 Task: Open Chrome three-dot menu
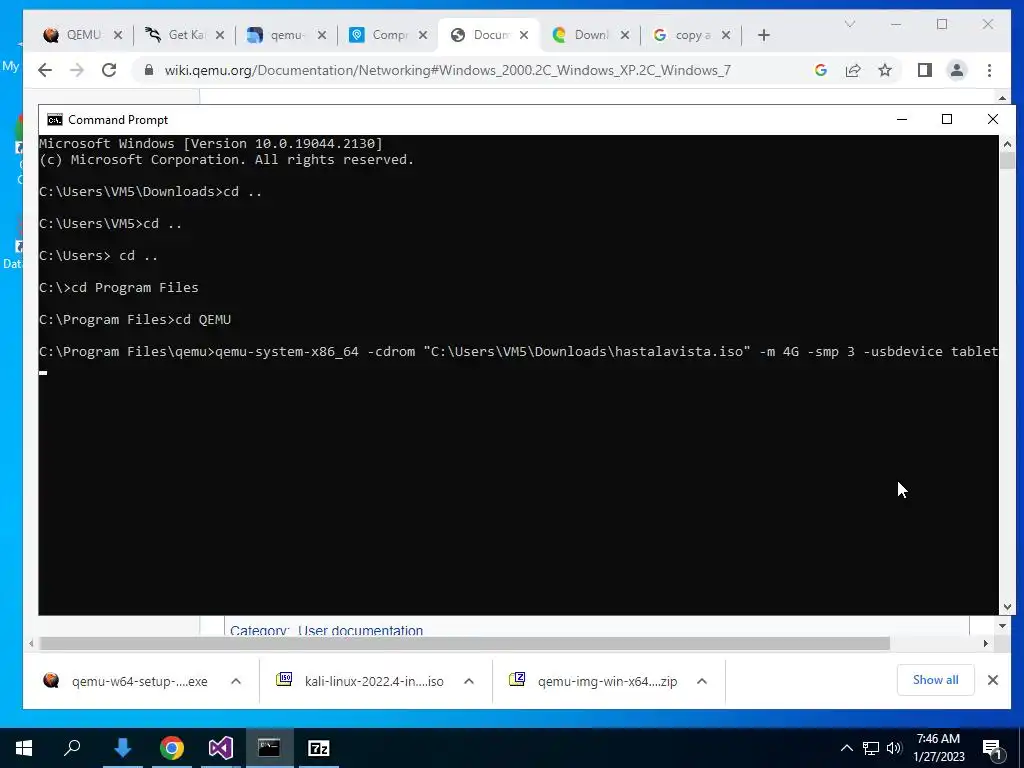tap(989, 70)
